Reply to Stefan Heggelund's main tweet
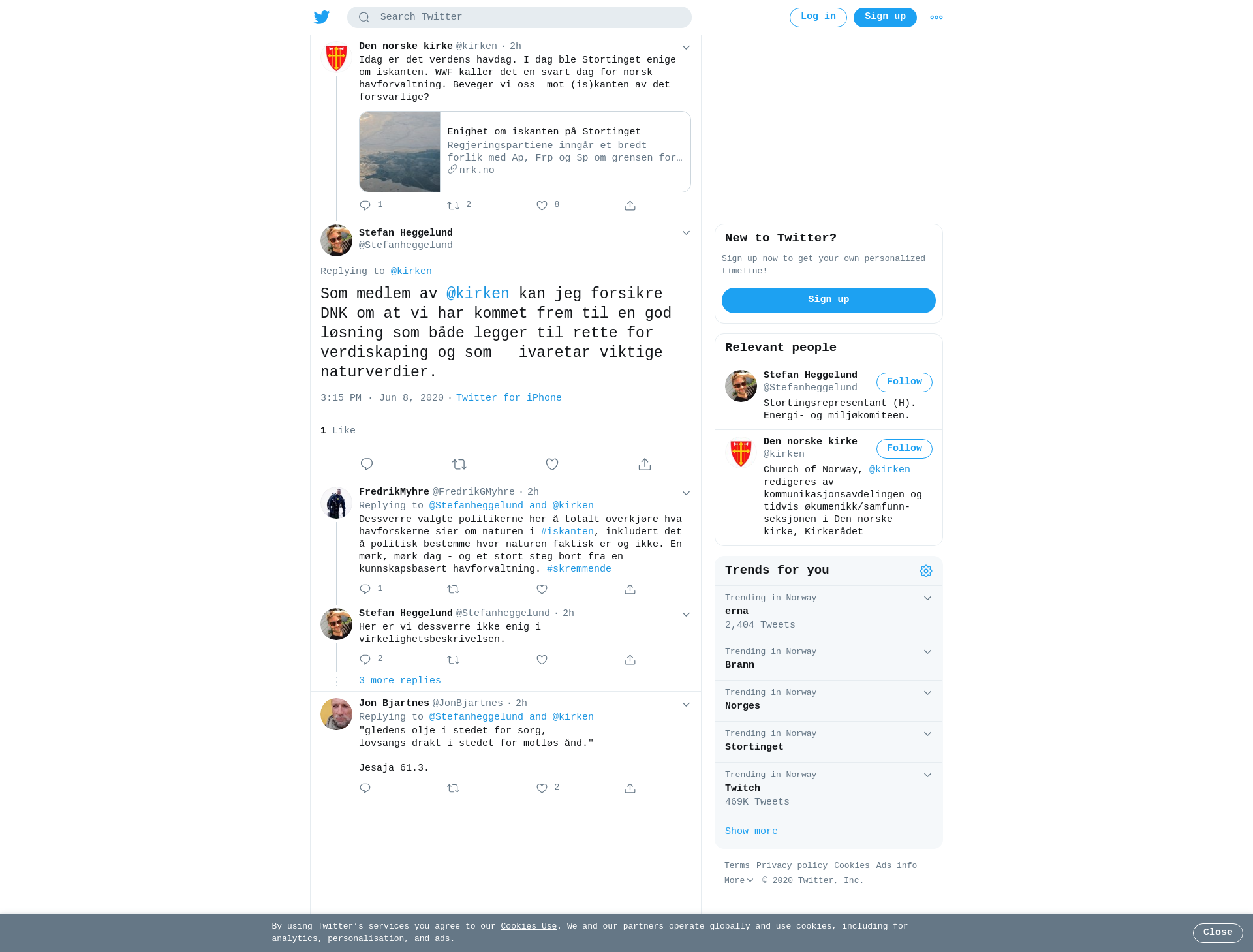The width and height of the screenshot is (1253, 952). click(x=367, y=465)
